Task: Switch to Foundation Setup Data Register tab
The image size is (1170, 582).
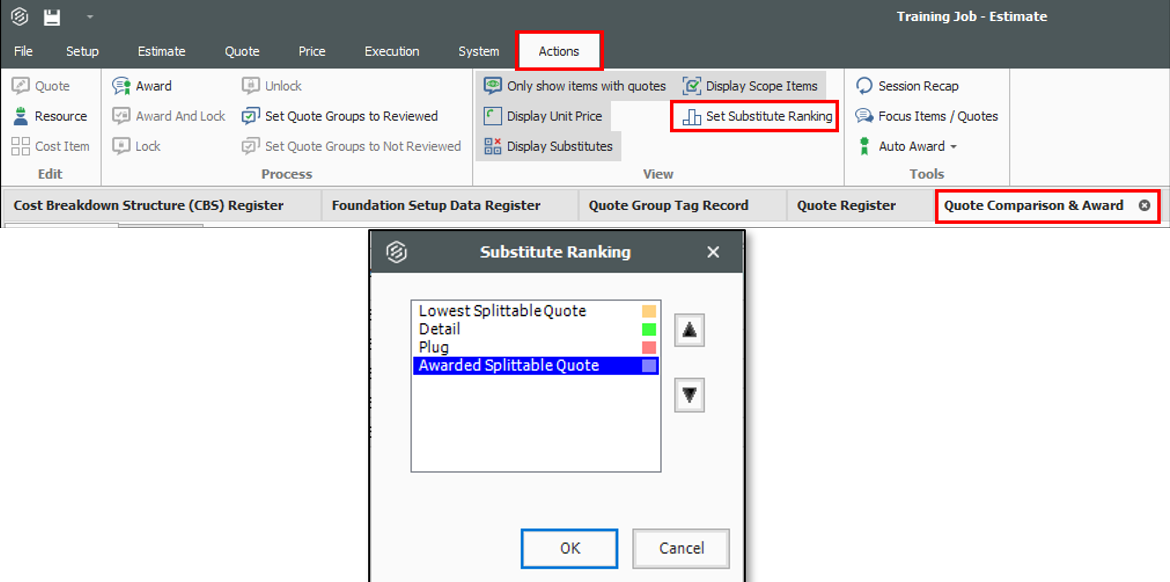Action: click(x=436, y=205)
